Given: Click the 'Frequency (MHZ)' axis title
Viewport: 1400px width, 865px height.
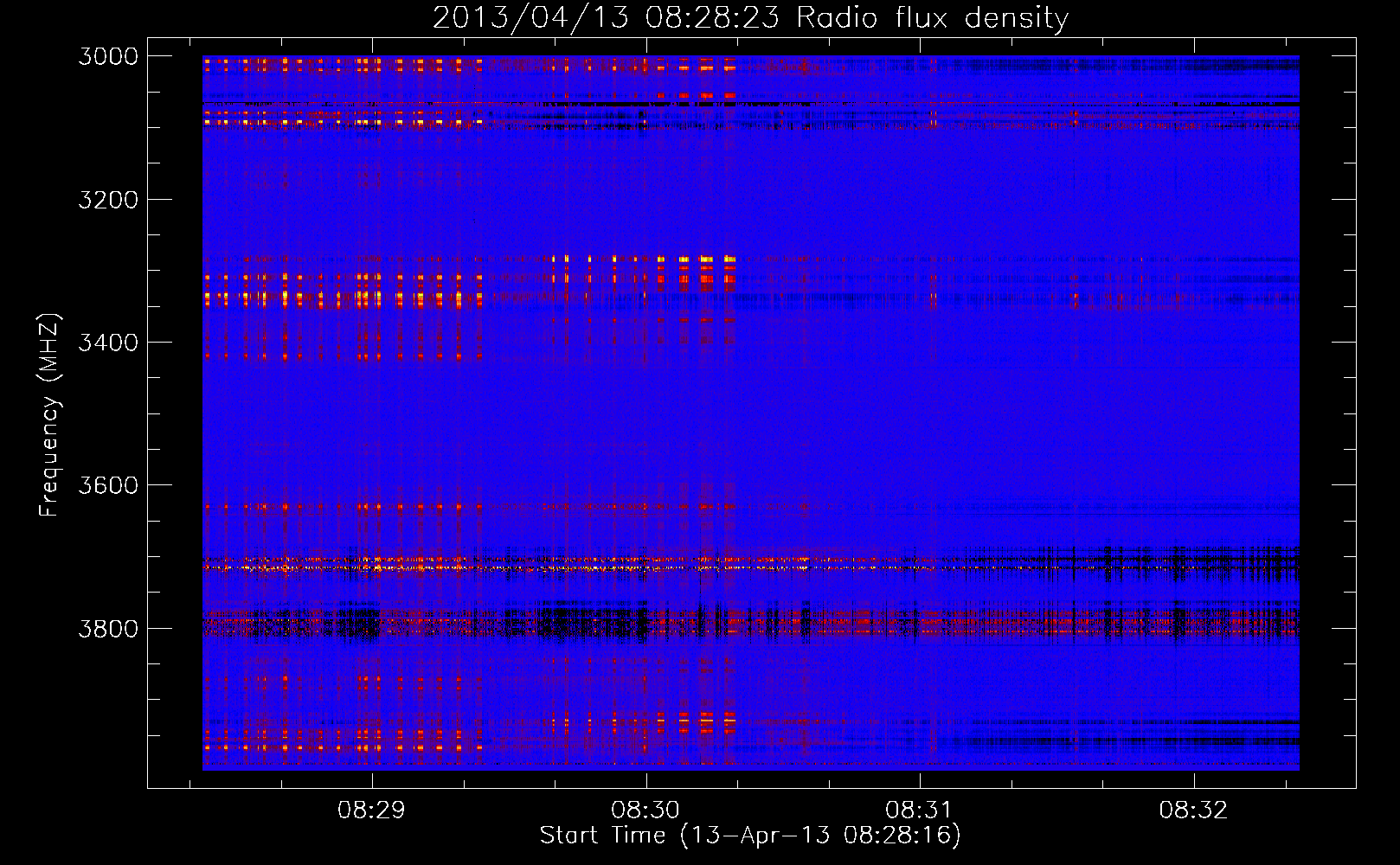Looking at the screenshot, I should [49, 414].
